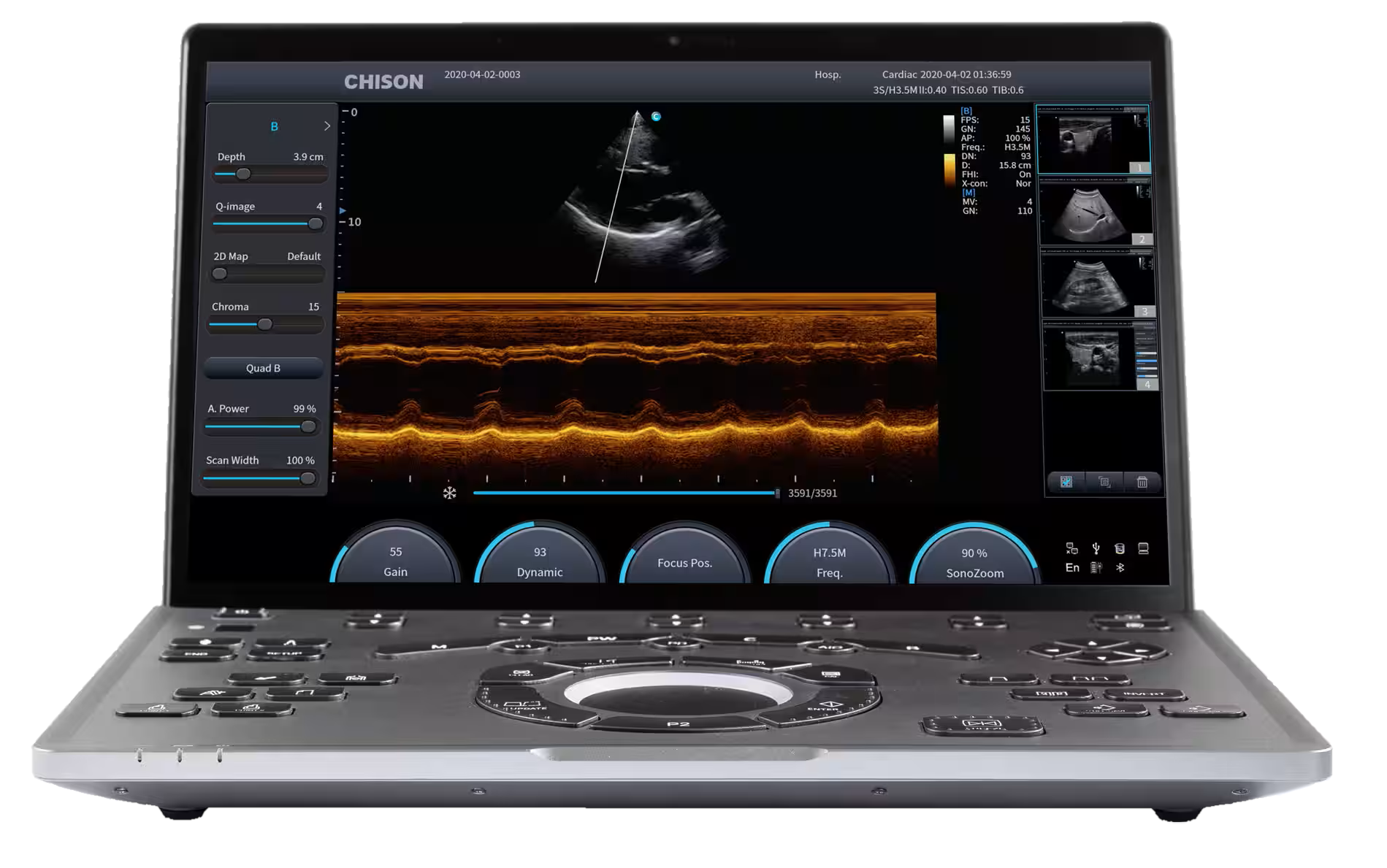
Task: Click the Chroma slider handle
Action: point(265,324)
